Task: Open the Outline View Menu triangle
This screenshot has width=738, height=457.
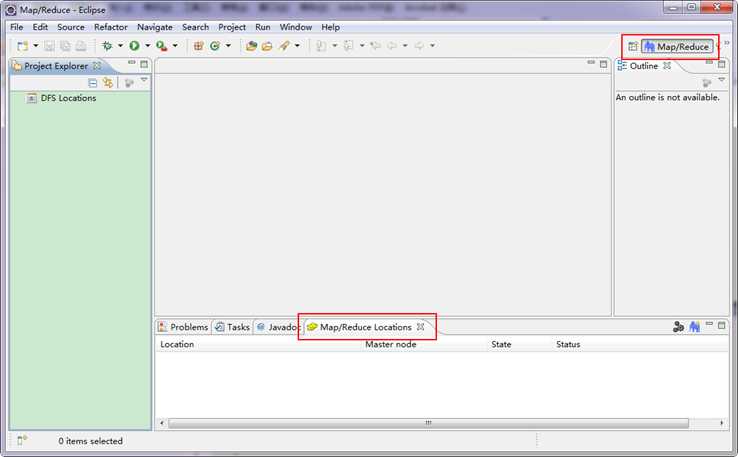Action: click(722, 80)
